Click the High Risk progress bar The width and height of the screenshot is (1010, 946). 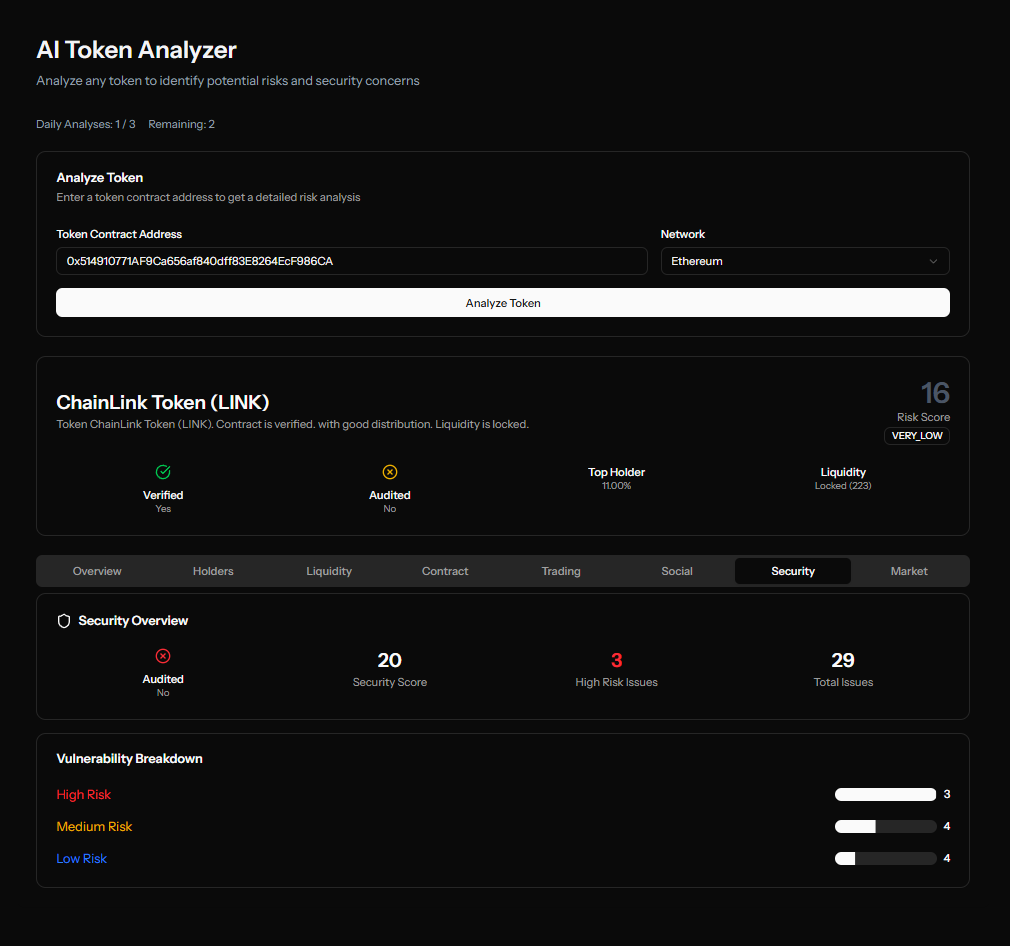pos(885,795)
